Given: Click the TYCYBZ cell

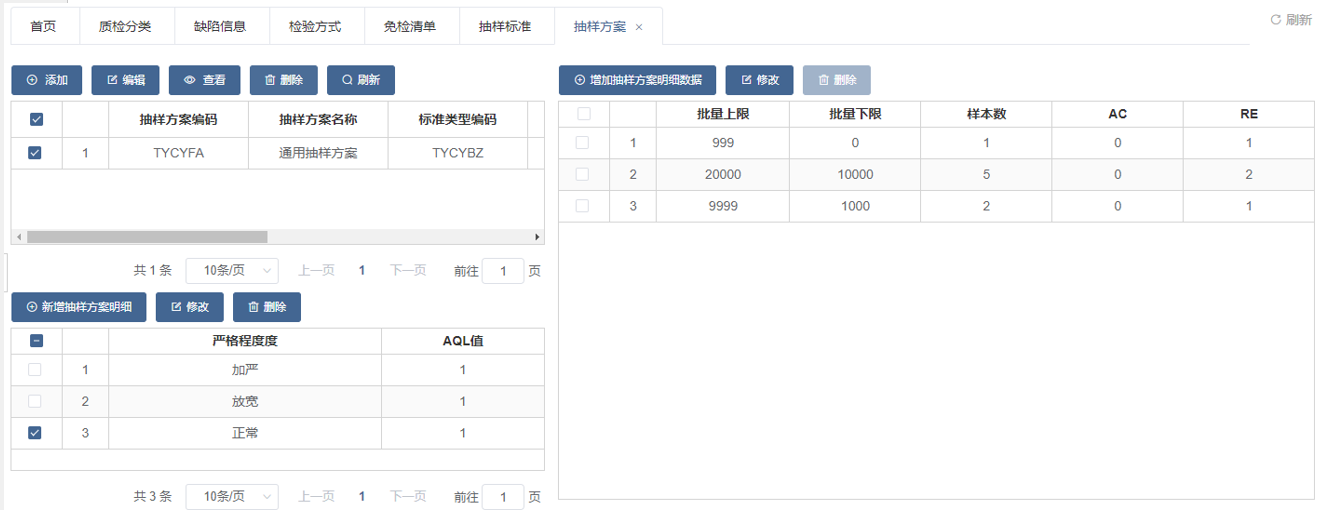Looking at the screenshot, I should click(457, 153).
